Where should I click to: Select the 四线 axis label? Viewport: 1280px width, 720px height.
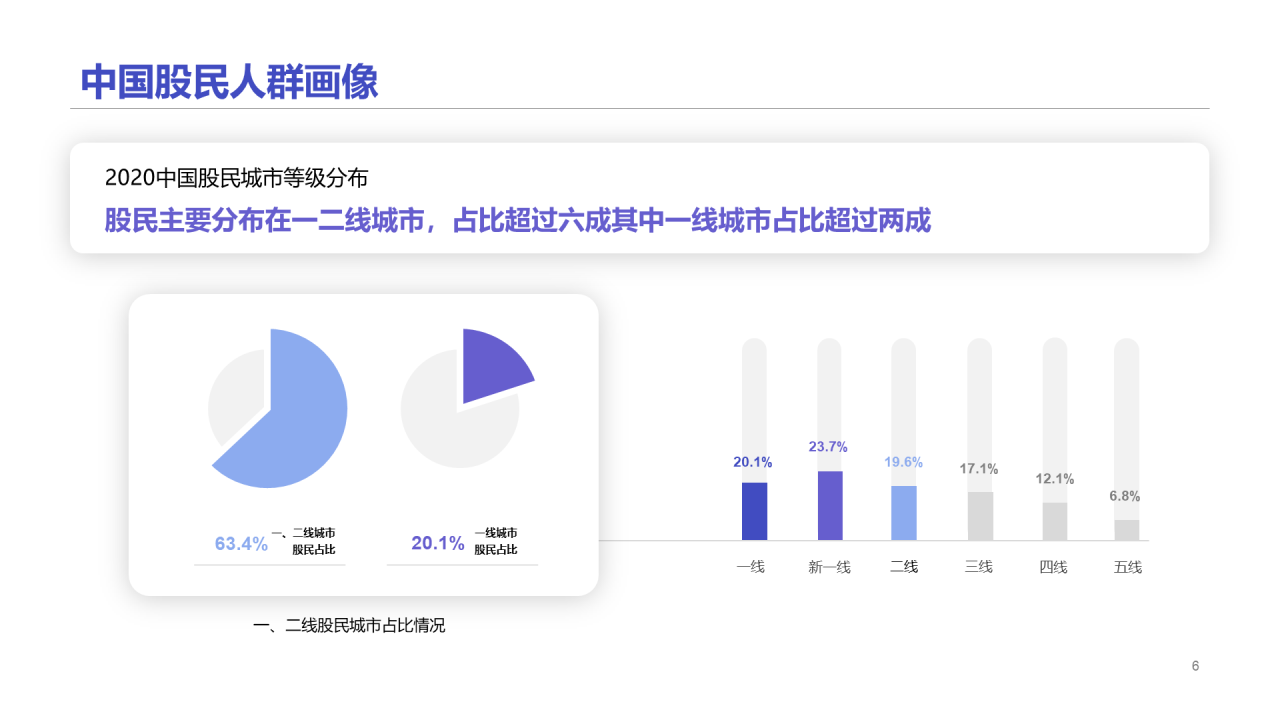click(1053, 567)
